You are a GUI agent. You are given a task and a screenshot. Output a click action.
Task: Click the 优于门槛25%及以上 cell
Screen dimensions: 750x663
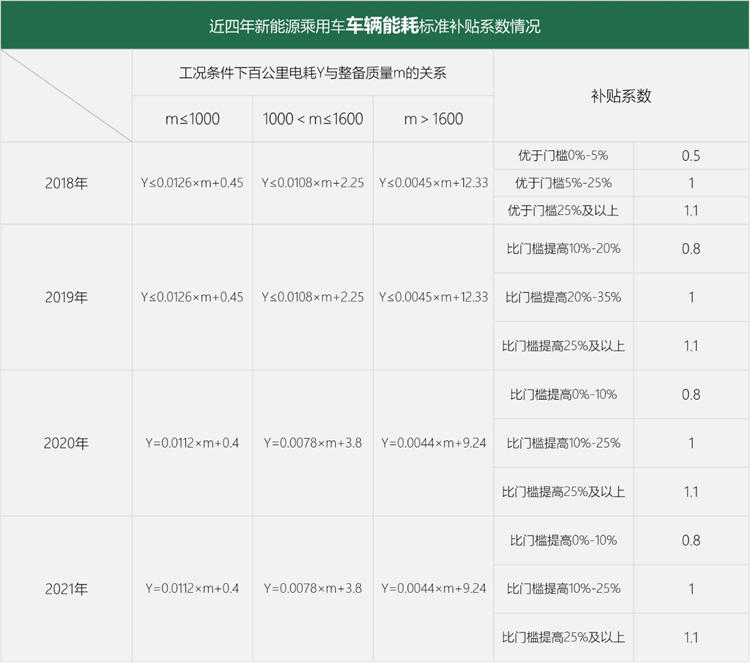[x=562, y=210]
